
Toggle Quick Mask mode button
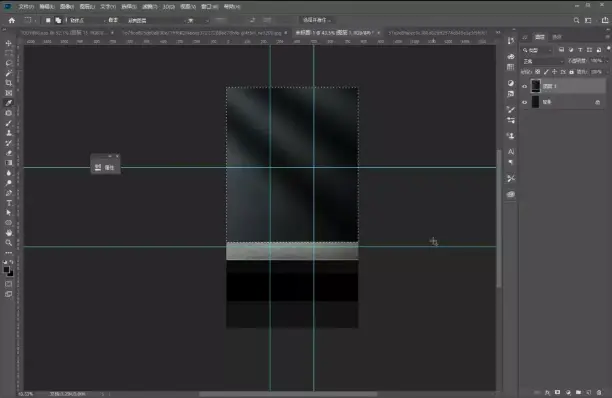point(9,284)
